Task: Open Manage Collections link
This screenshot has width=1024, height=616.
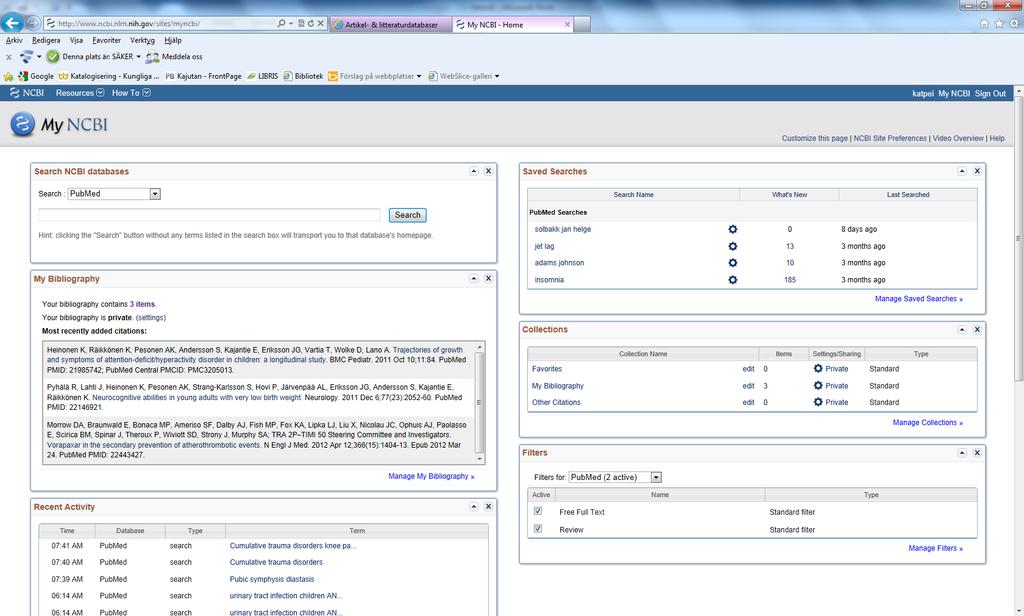Action: pos(927,423)
